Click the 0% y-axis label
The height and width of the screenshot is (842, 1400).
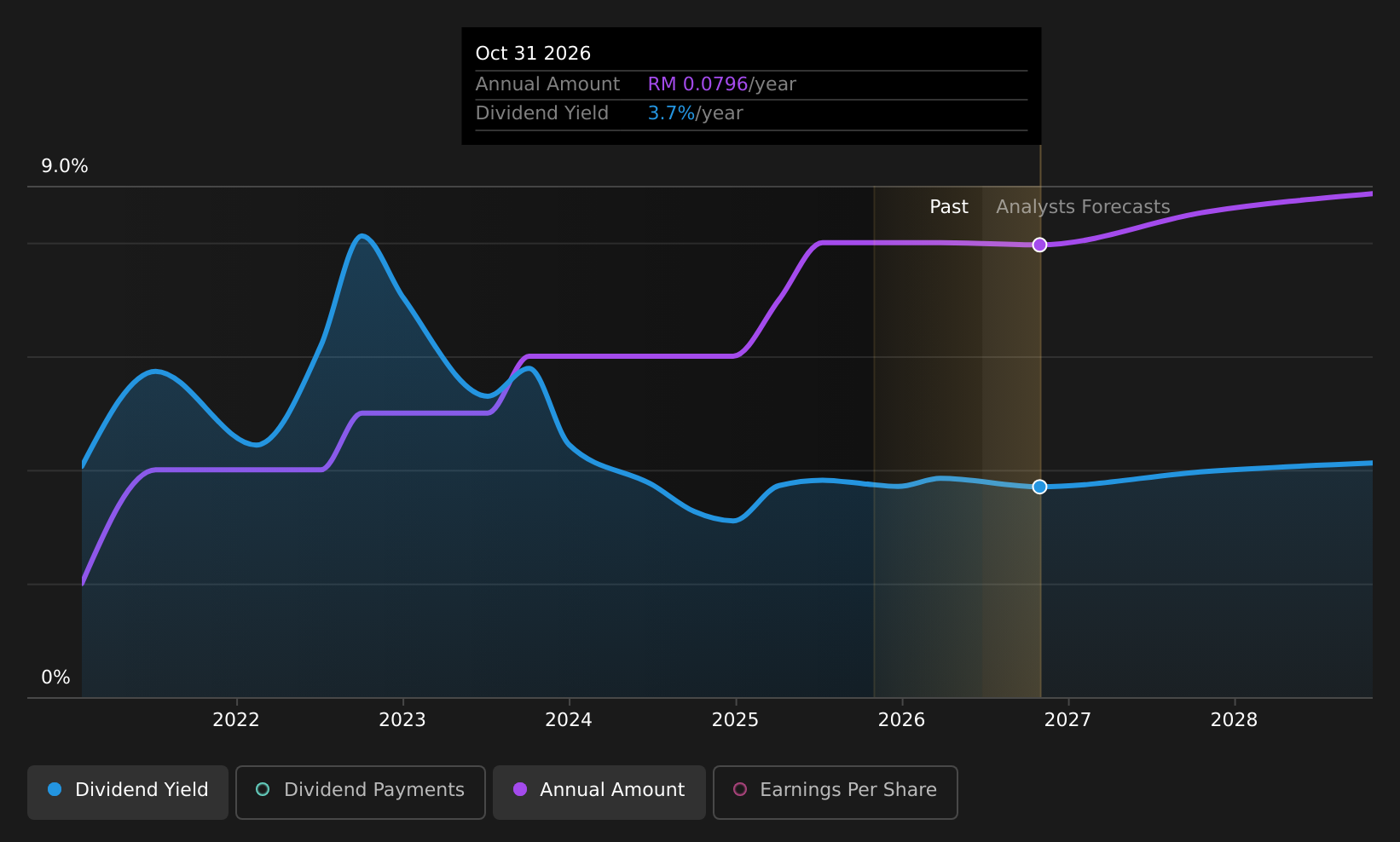click(x=55, y=678)
